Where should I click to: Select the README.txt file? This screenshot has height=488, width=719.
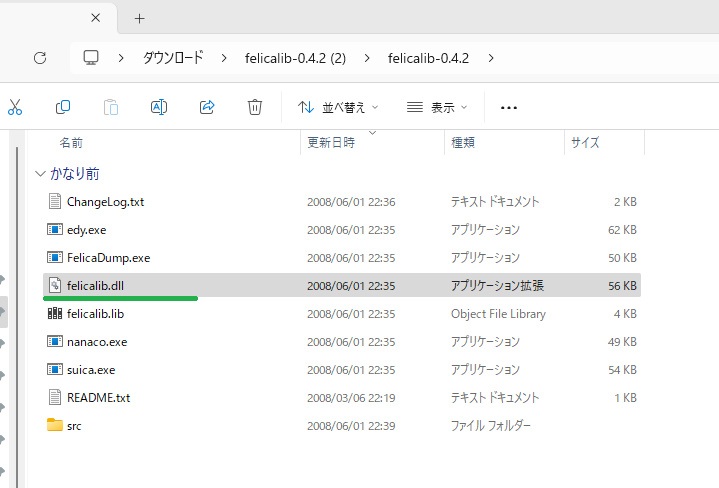tap(98, 397)
